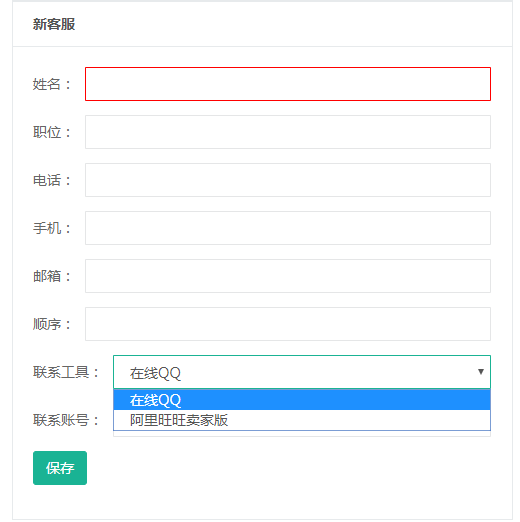Focus the 顺序 input field
Image resolution: width=520 pixels, height=522 pixels.
click(x=288, y=324)
